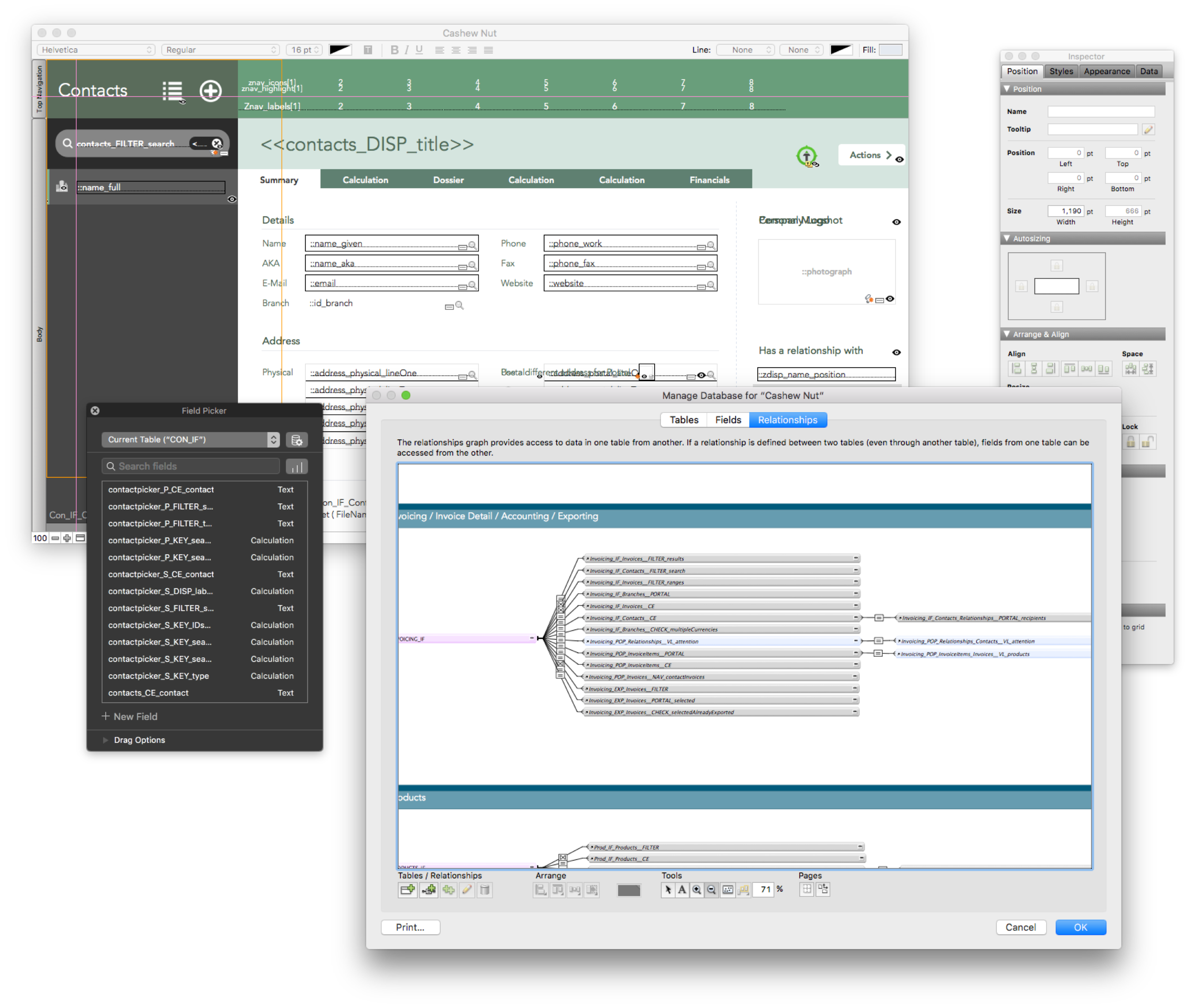The width and height of the screenshot is (1186, 1008).
Task: Click the sort fields icon in Field Picker
Action: pos(296,466)
